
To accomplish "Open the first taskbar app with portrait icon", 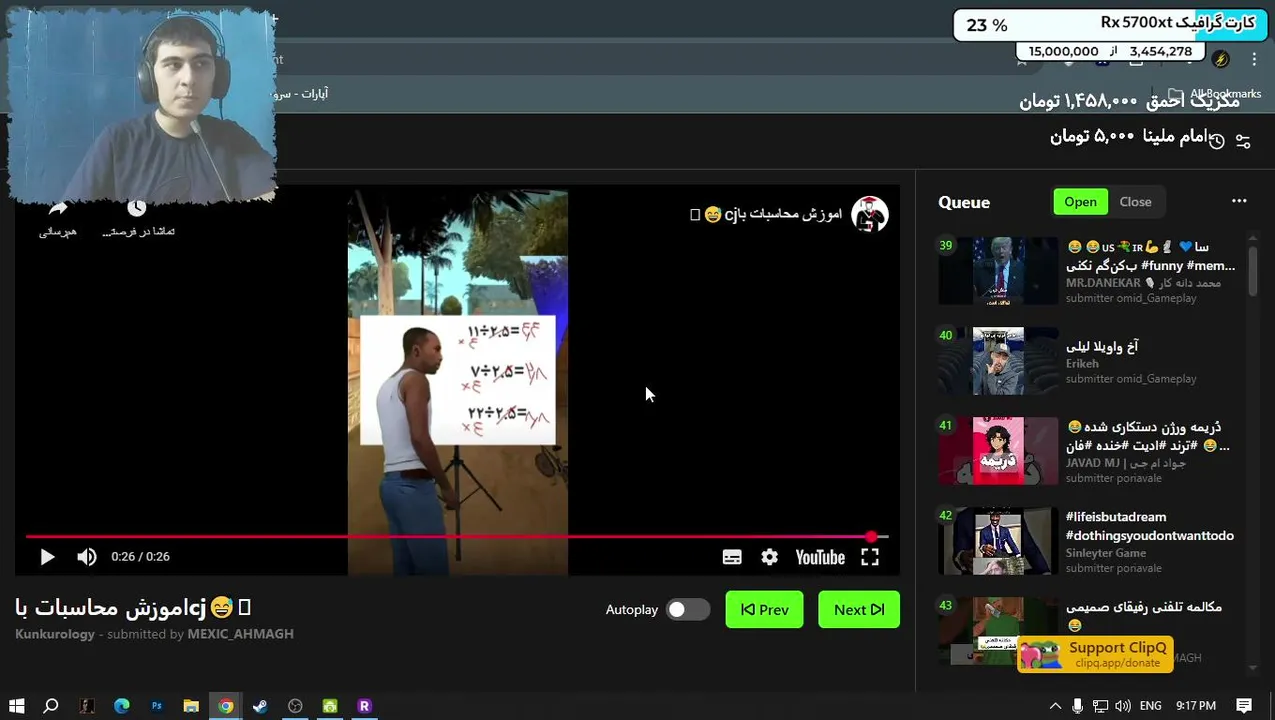I will (87, 706).
